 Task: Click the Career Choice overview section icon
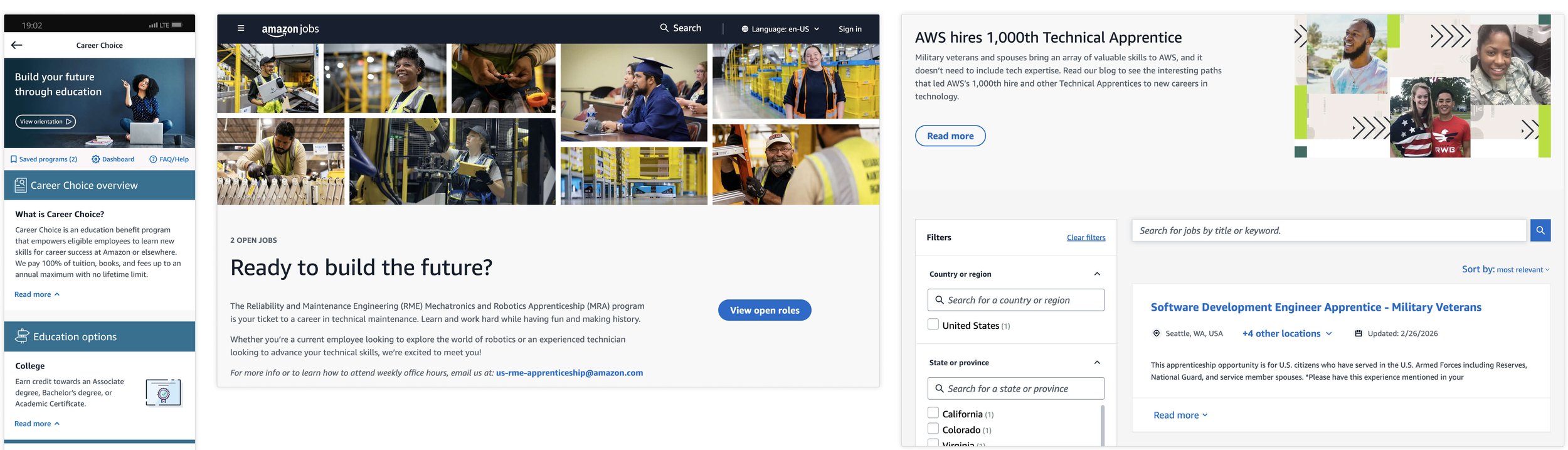(21, 185)
